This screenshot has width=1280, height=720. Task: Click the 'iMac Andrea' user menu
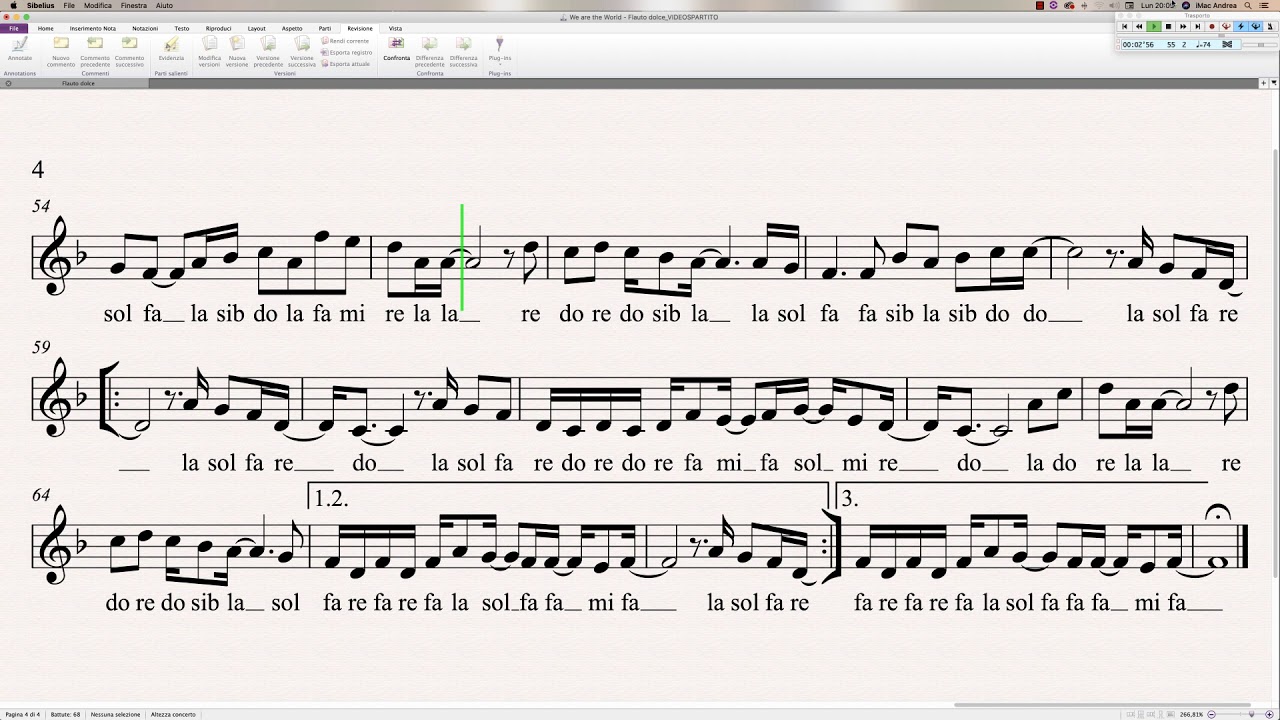[1215, 5]
